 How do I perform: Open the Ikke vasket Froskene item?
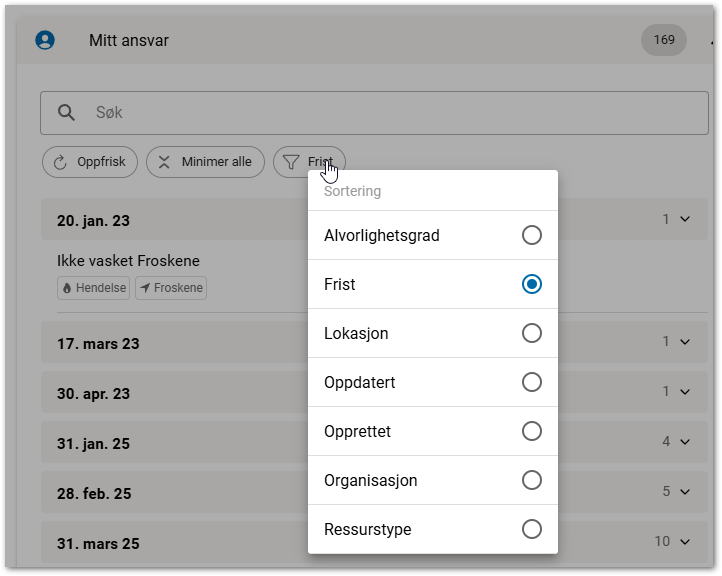coord(128,262)
